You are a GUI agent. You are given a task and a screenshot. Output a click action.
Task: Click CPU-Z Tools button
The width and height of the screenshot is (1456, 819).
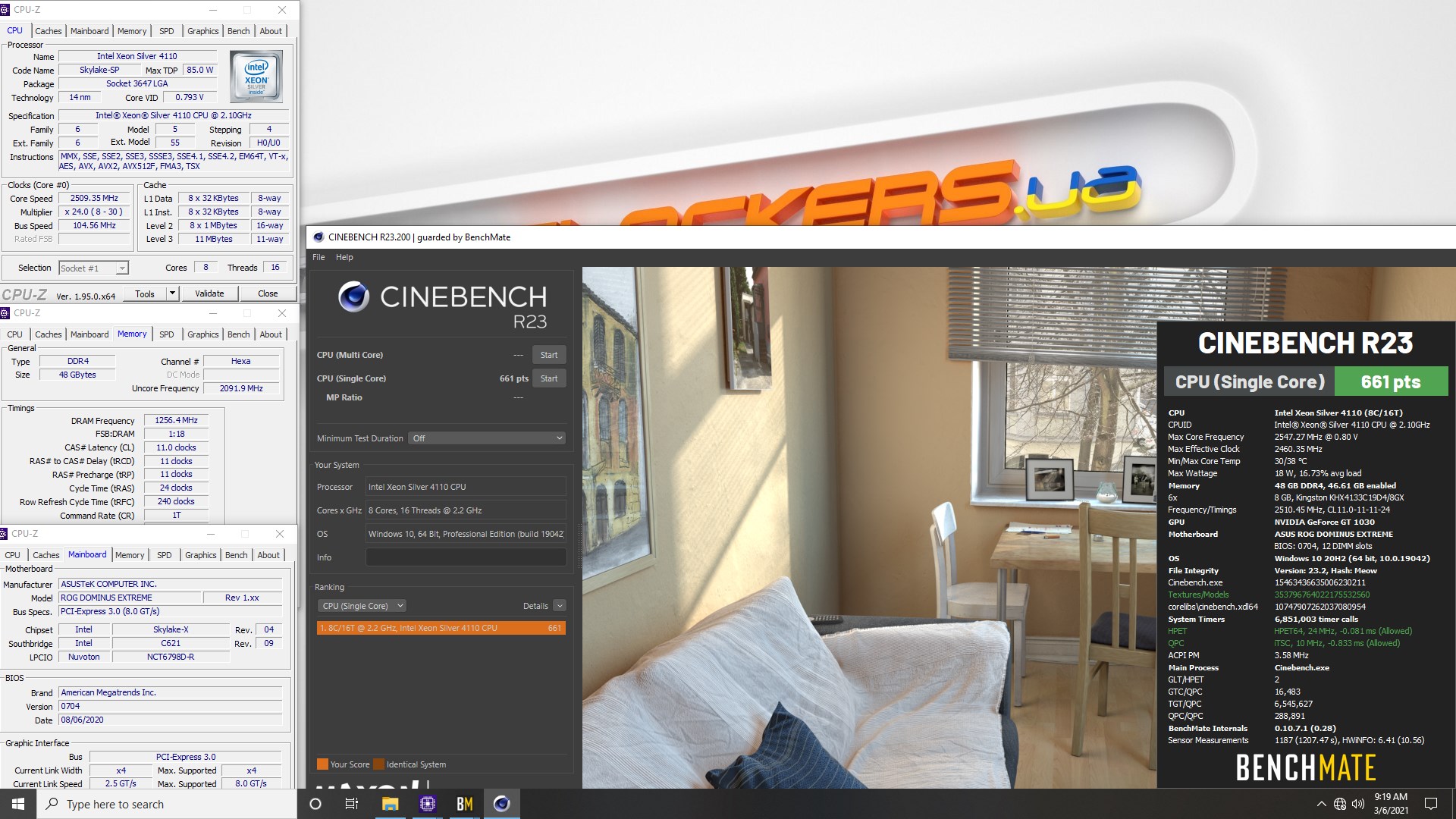(x=145, y=293)
